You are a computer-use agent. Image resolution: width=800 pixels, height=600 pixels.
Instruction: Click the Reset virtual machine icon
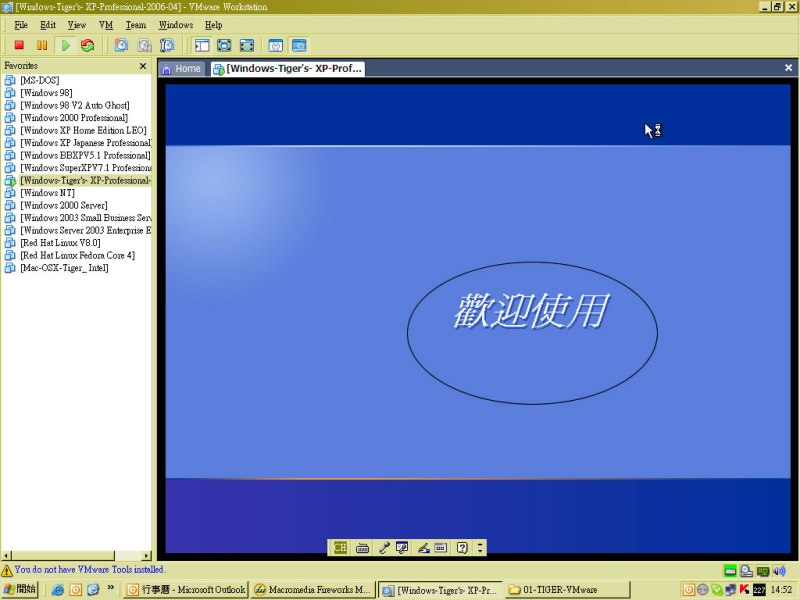(88, 45)
